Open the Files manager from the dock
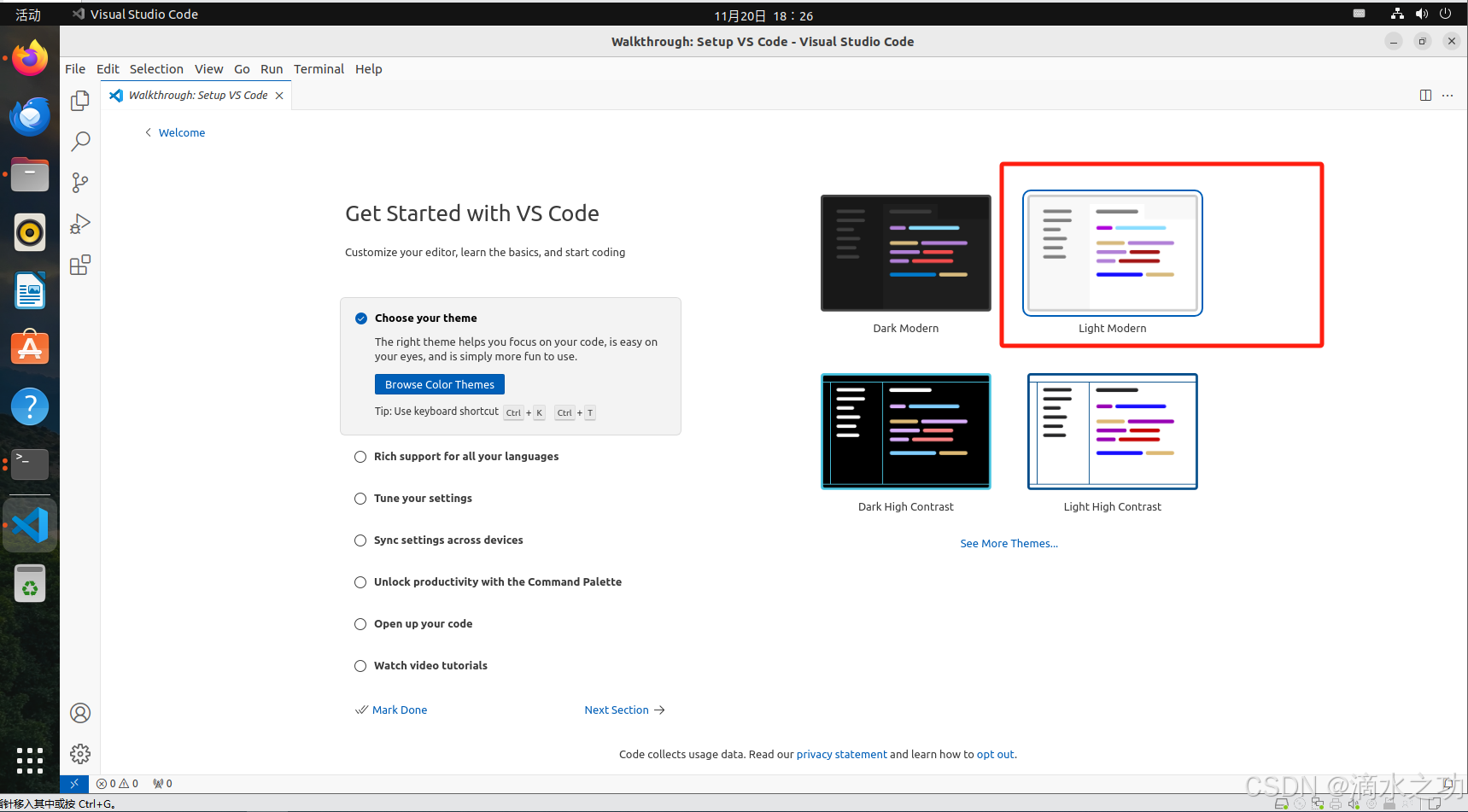The height and width of the screenshot is (812, 1468). click(30, 174)
